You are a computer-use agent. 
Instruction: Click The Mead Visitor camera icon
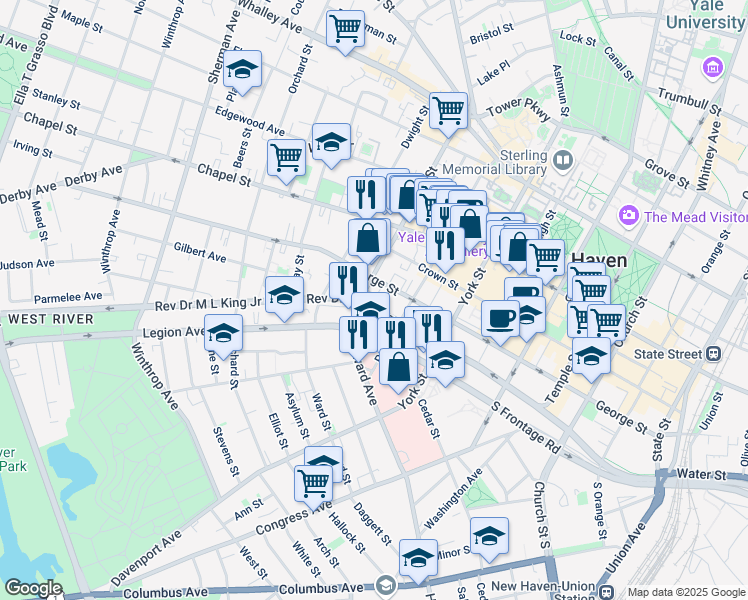click(x=629, y=216)
